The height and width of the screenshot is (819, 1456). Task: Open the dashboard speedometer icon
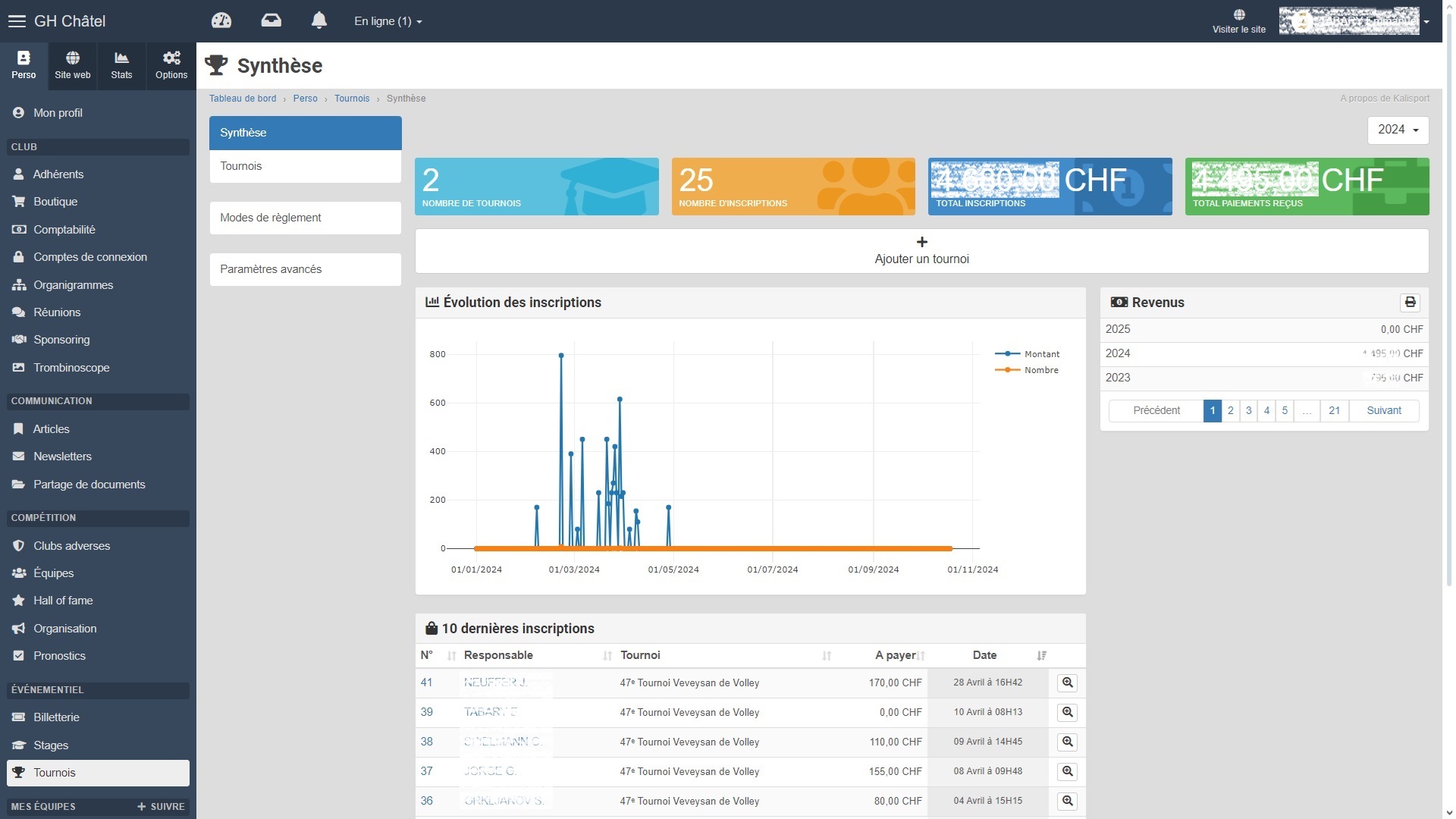[221, 20]
